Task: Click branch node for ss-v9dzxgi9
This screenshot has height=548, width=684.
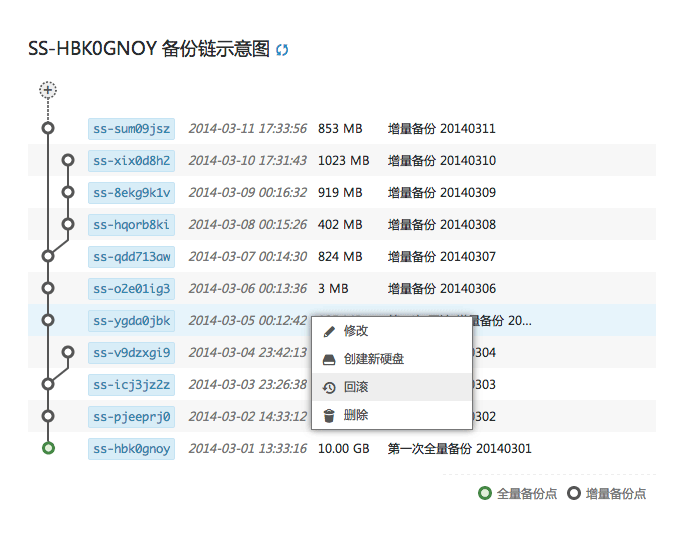Action: [68, 352]
